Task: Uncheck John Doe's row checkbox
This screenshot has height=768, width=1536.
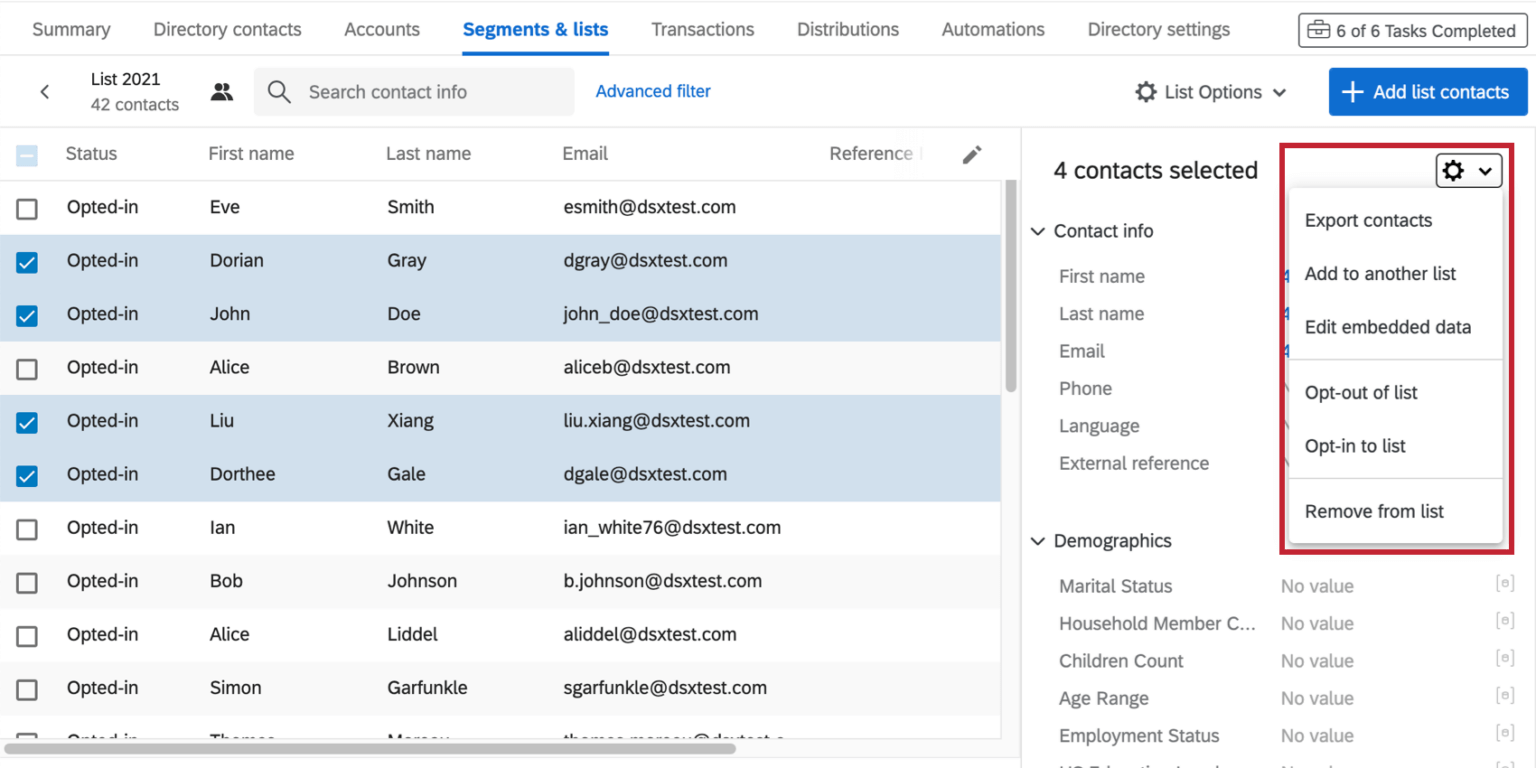Action: [27, 314]
